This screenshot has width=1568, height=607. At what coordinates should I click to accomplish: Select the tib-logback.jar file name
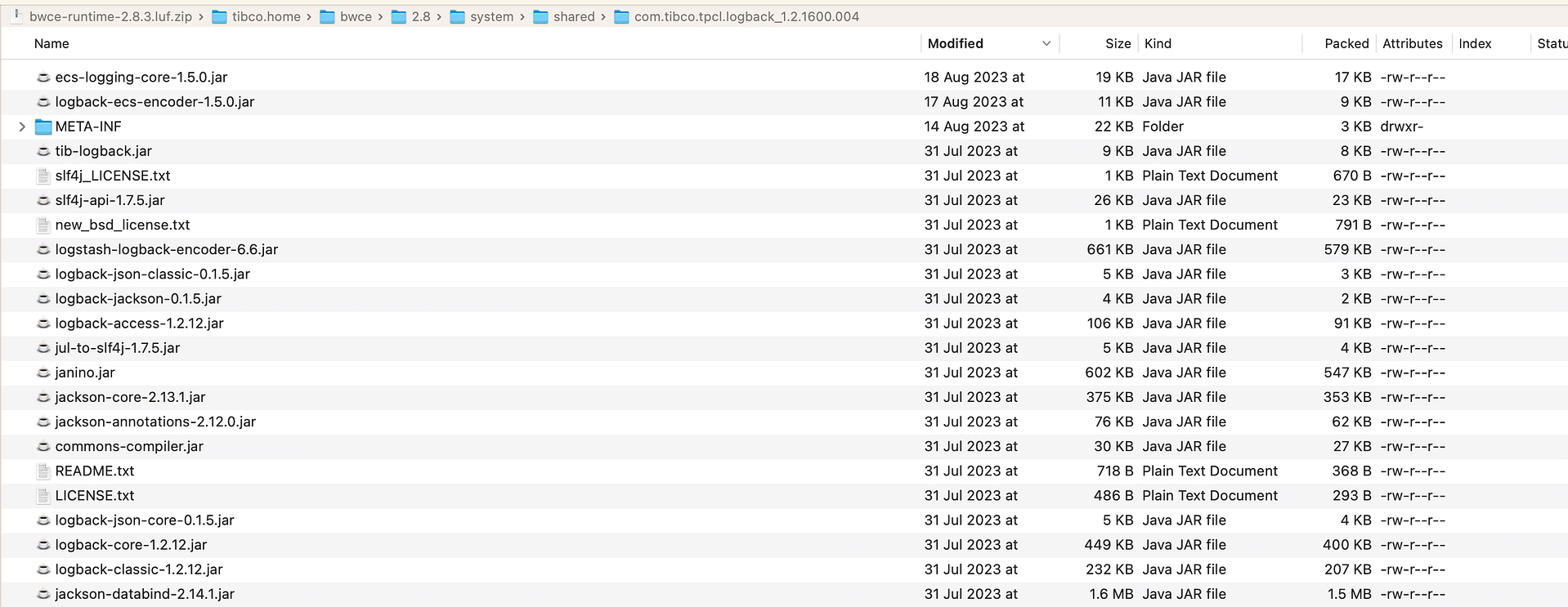104,151
